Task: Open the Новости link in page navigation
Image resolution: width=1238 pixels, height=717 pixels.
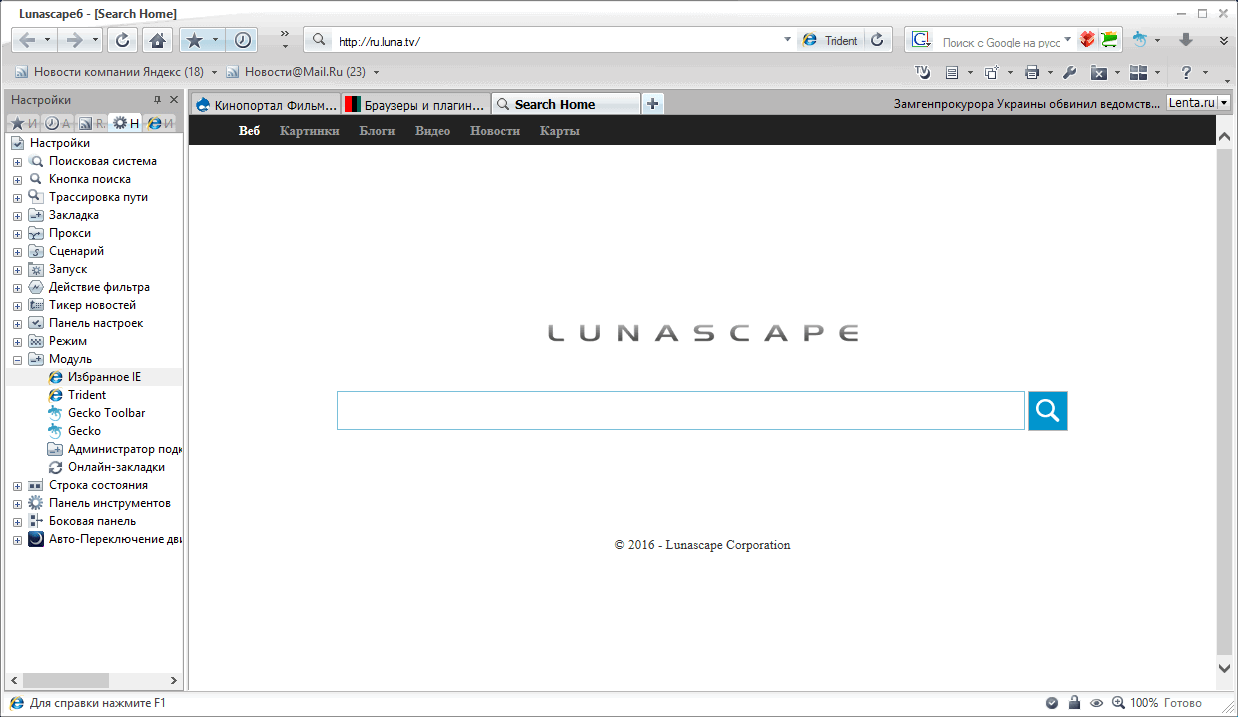Action: tap(495, 131)
